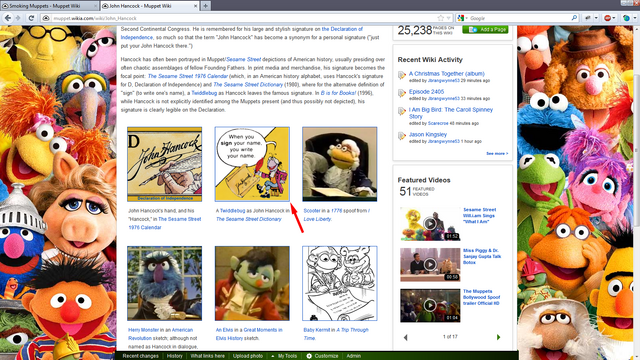
Task: Click What links here in toolbar
Action: coord(207,356)
